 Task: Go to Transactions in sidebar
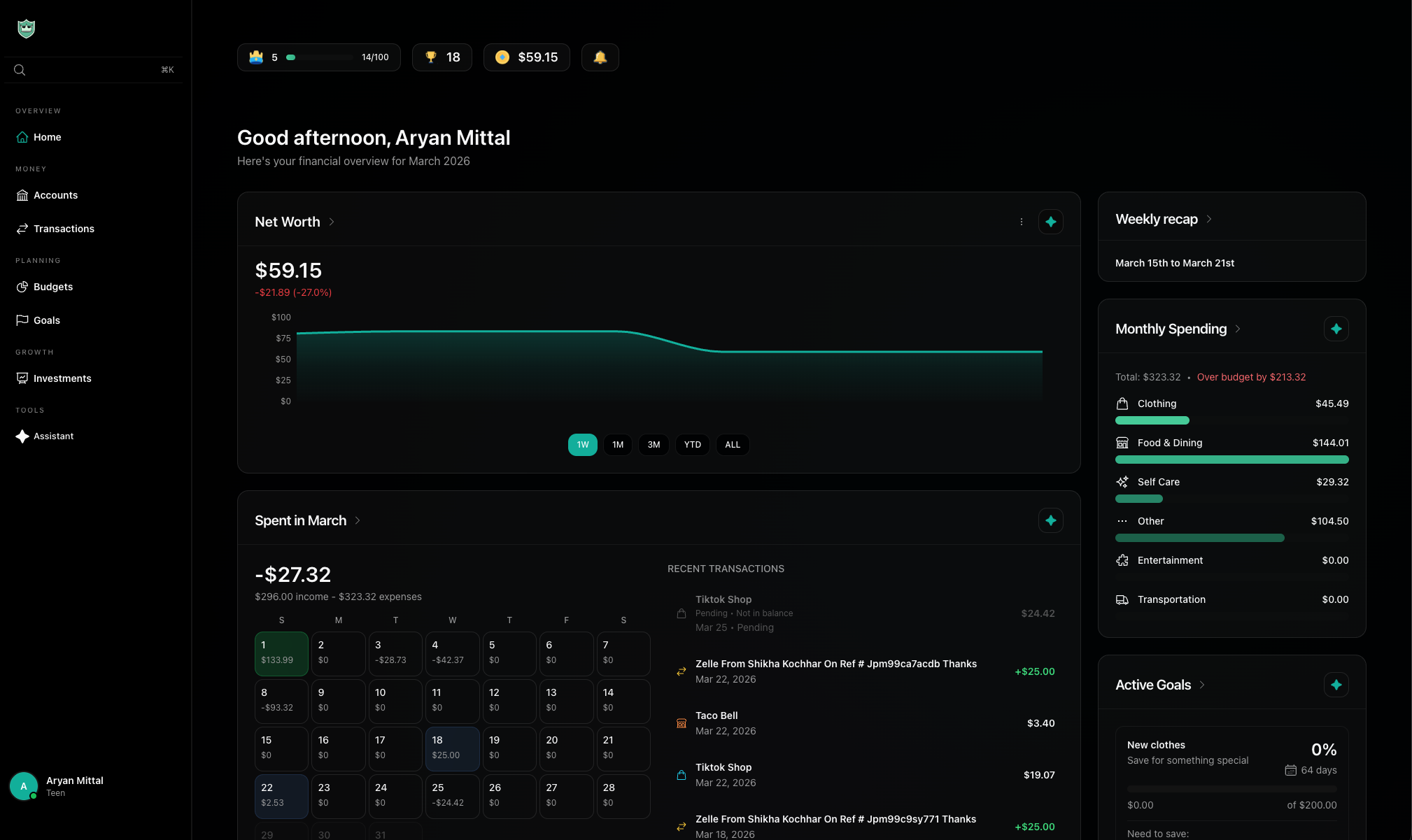point(64,229)
